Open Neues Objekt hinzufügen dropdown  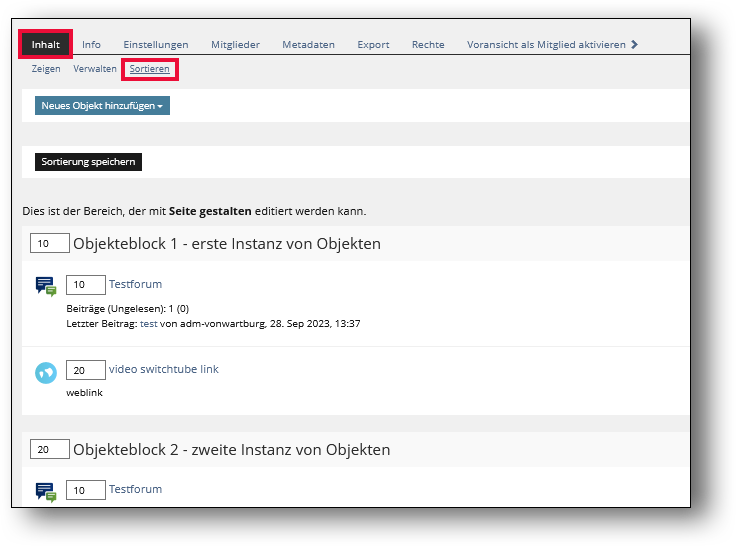(x=102, y=106)
